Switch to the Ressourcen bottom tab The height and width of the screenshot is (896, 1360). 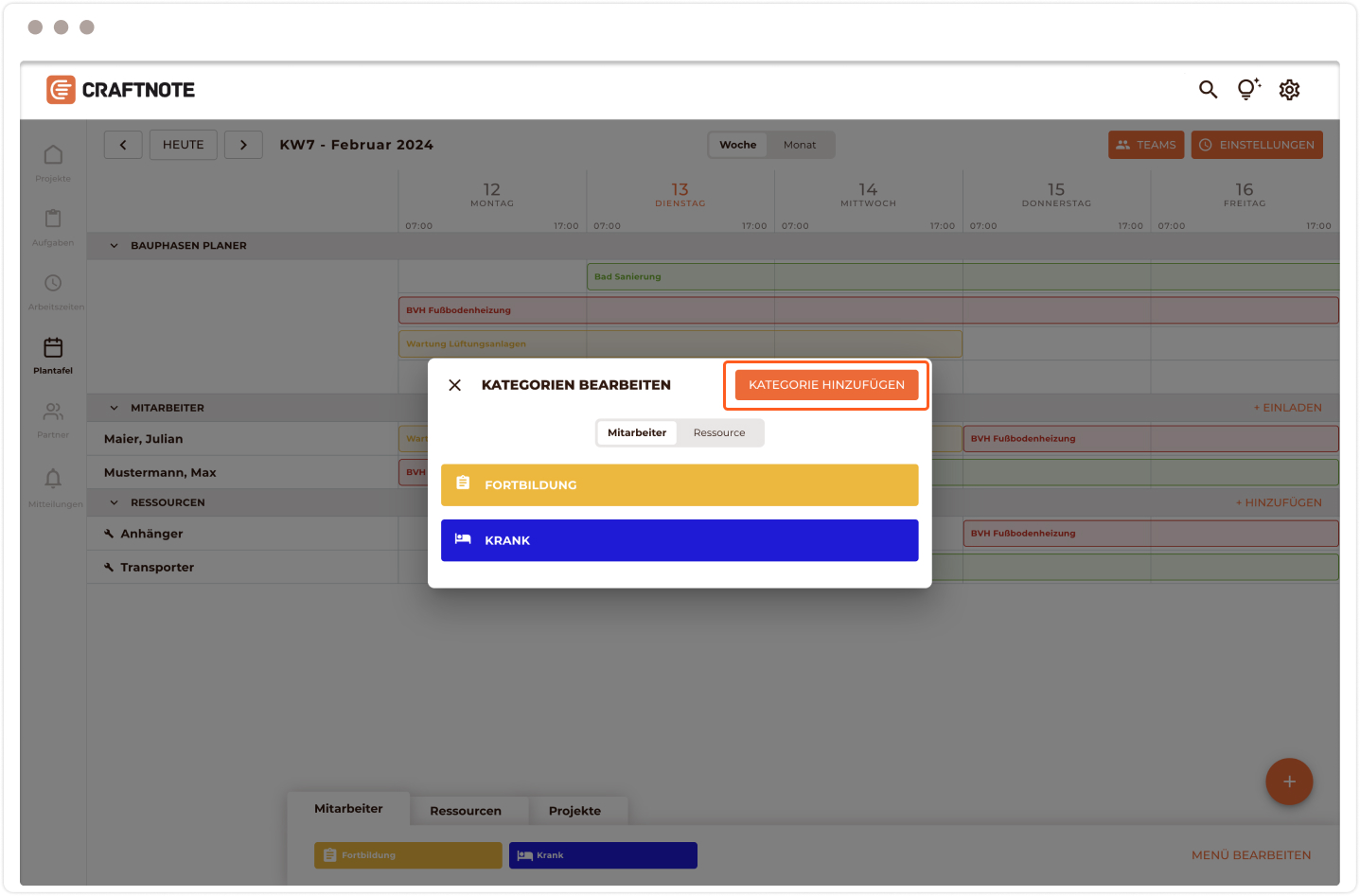coord(466,811)
